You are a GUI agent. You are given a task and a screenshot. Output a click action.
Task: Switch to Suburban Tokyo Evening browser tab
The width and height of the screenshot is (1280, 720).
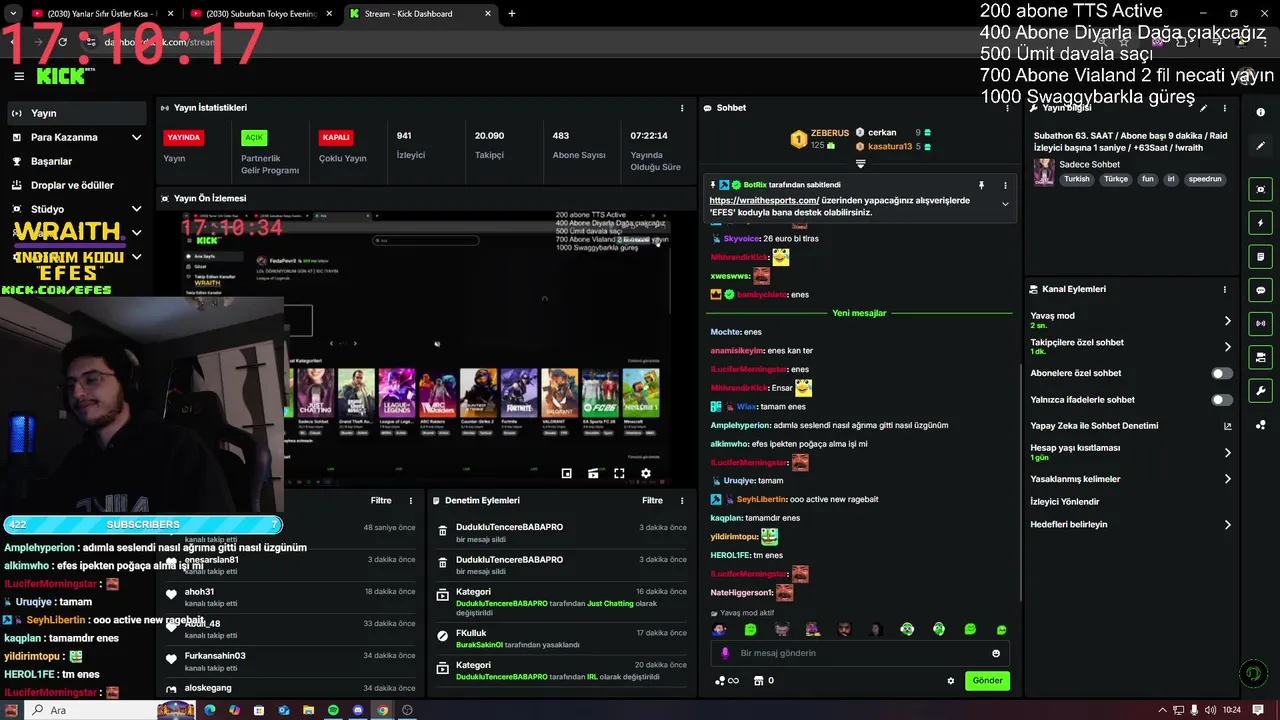(261, 14)
